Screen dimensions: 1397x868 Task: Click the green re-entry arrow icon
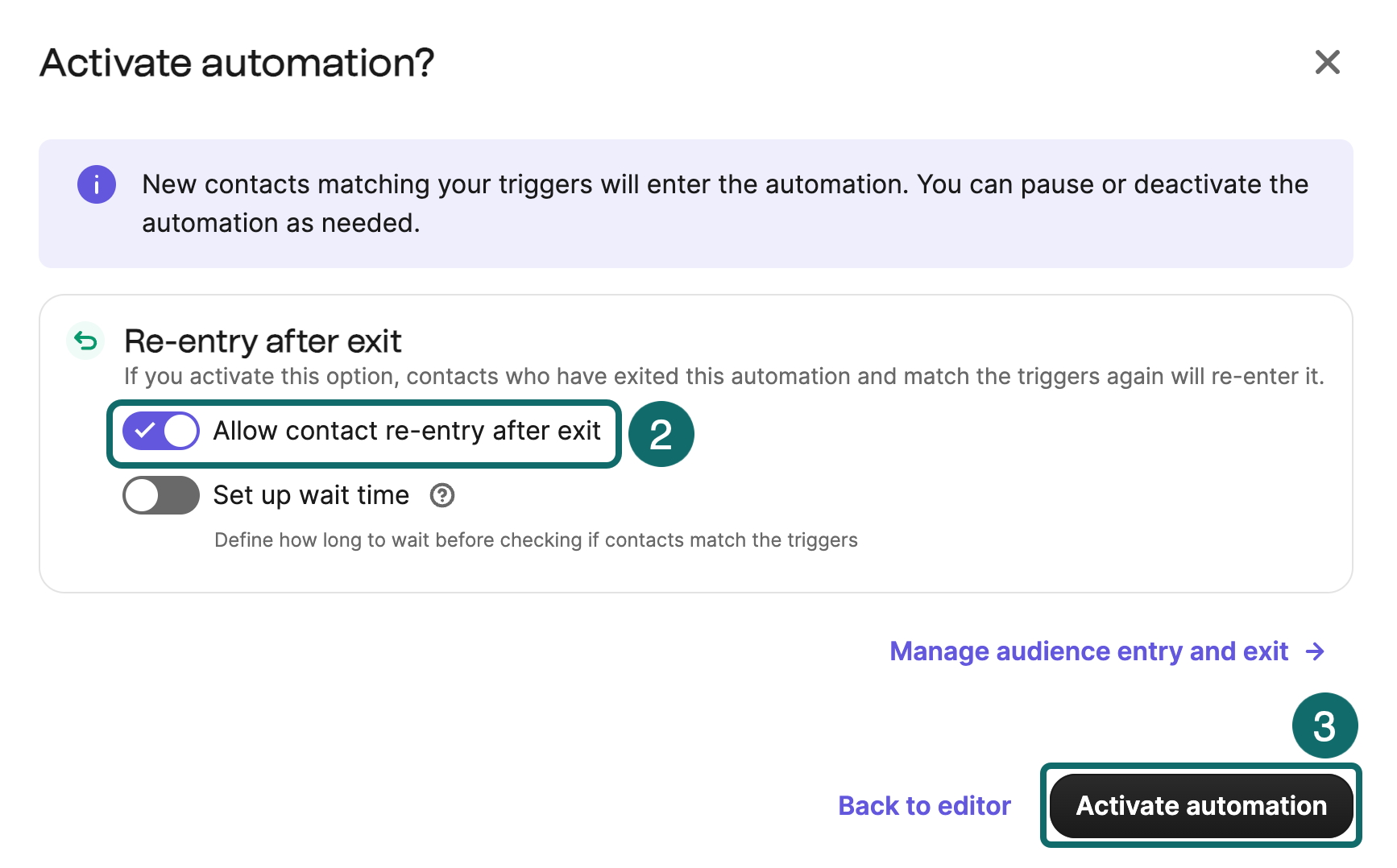coord(85,341)
